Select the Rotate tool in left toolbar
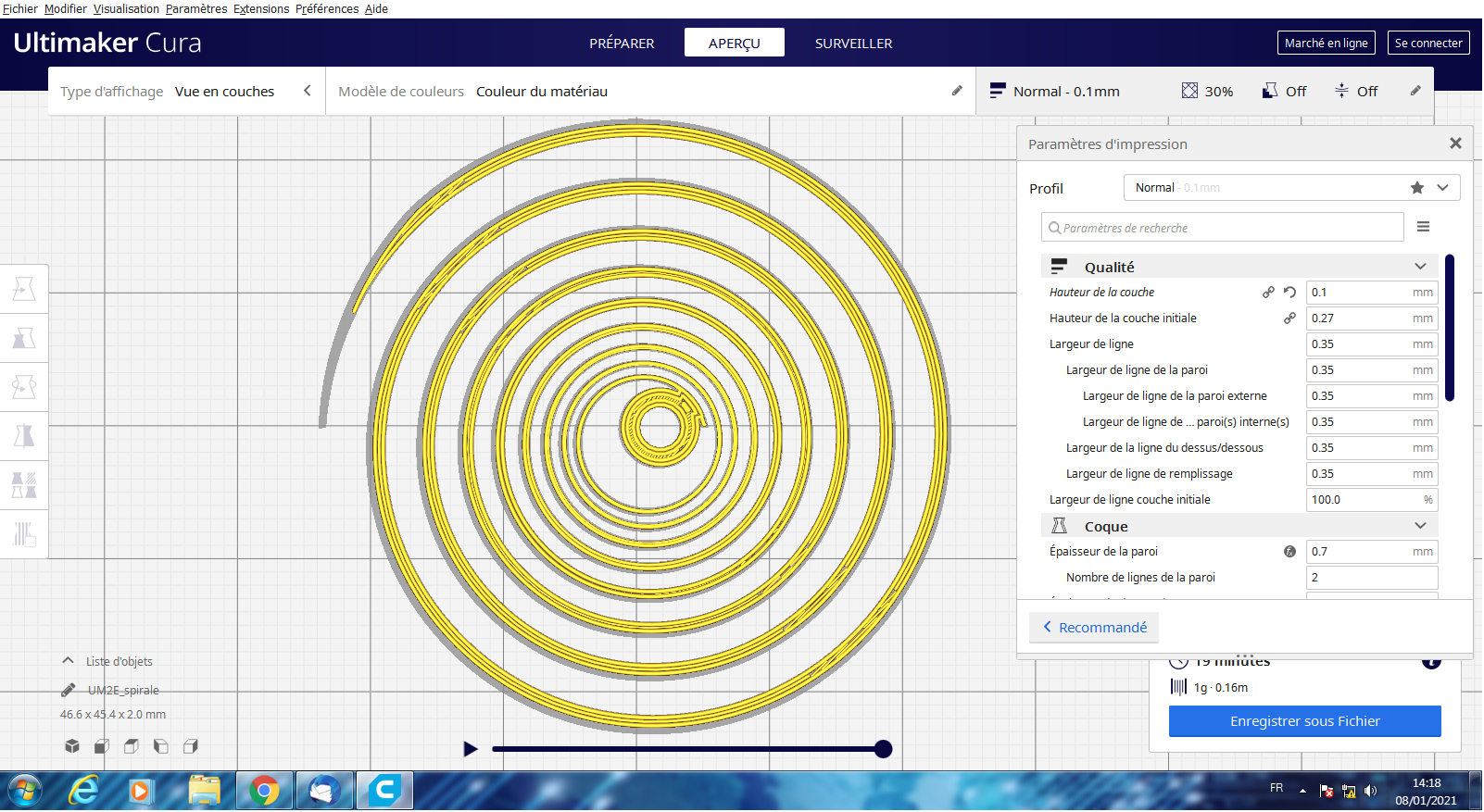Screen dimensions: 1484x812 24,387
